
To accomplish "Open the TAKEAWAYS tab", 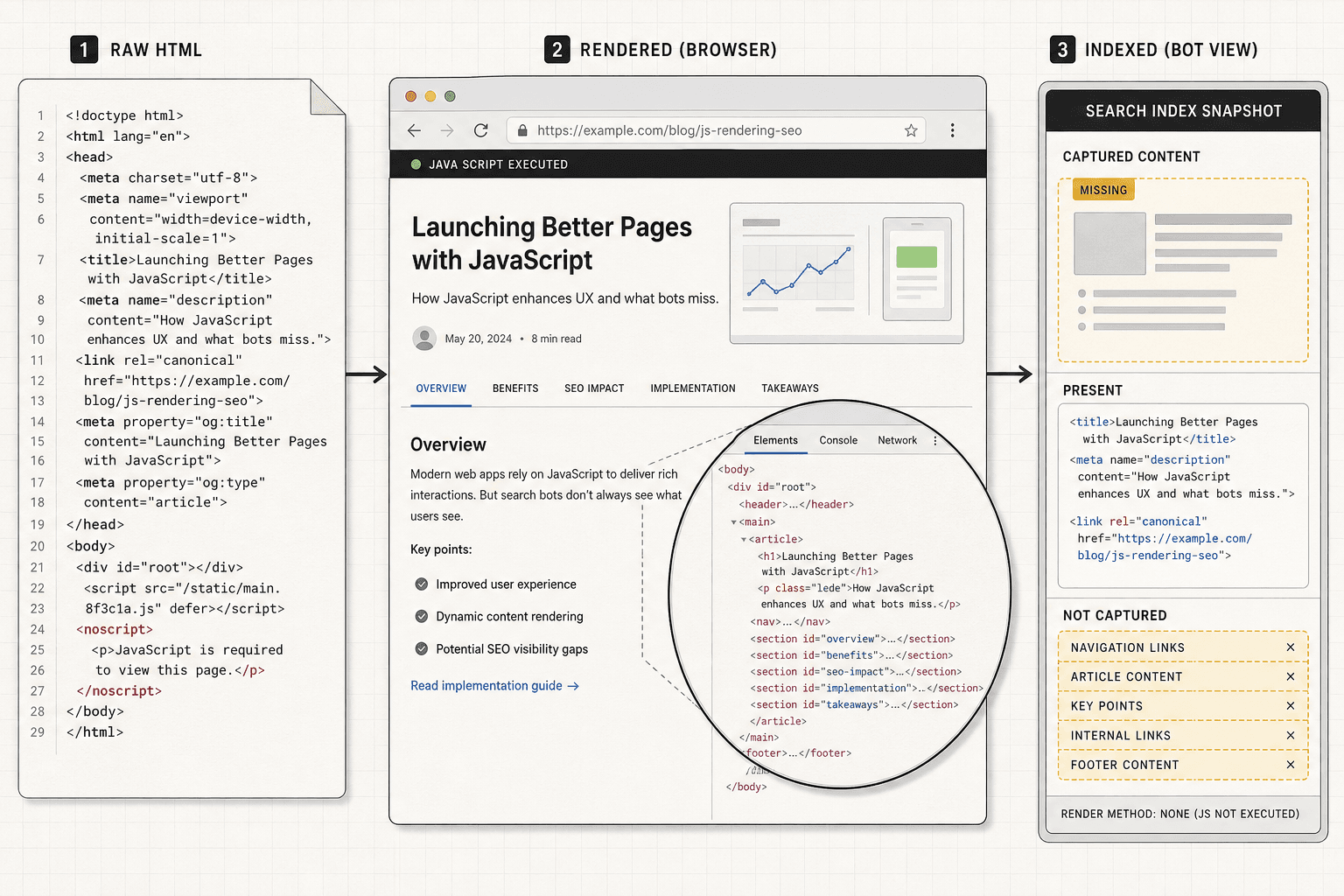I will coord(790,388).
